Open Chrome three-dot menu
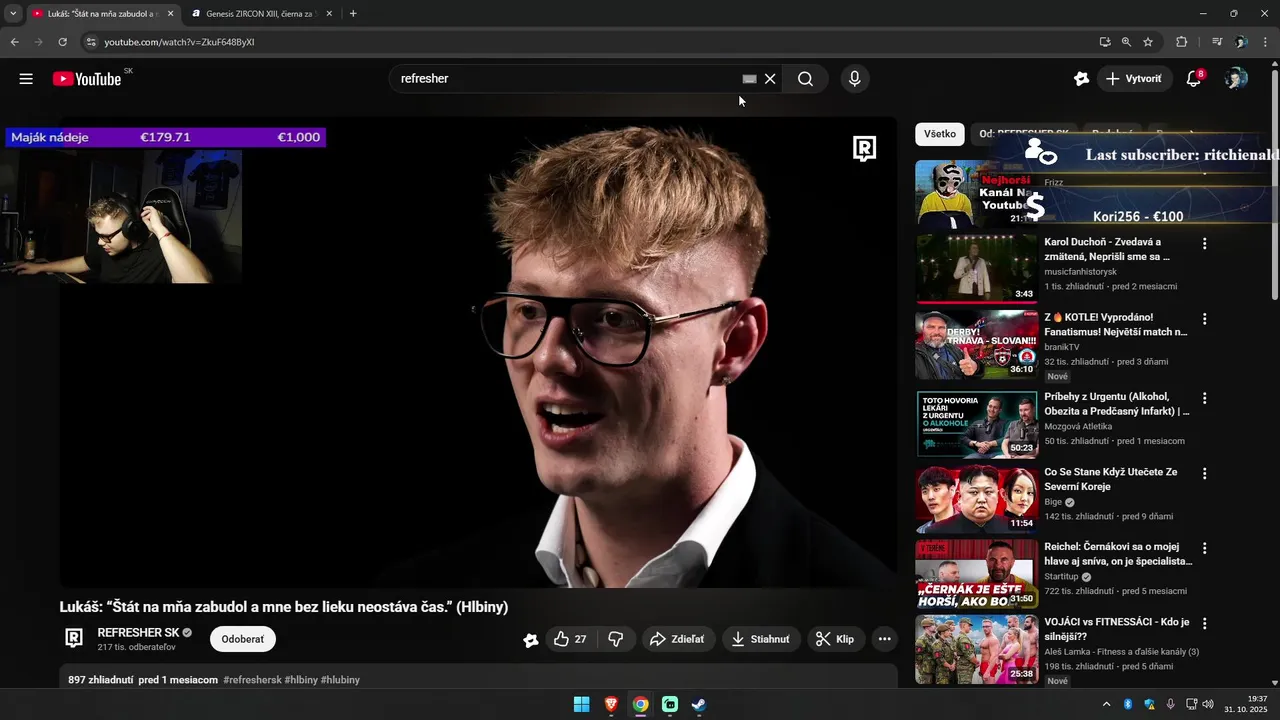Screen dimensions: 1280x720 point(1265,42)
